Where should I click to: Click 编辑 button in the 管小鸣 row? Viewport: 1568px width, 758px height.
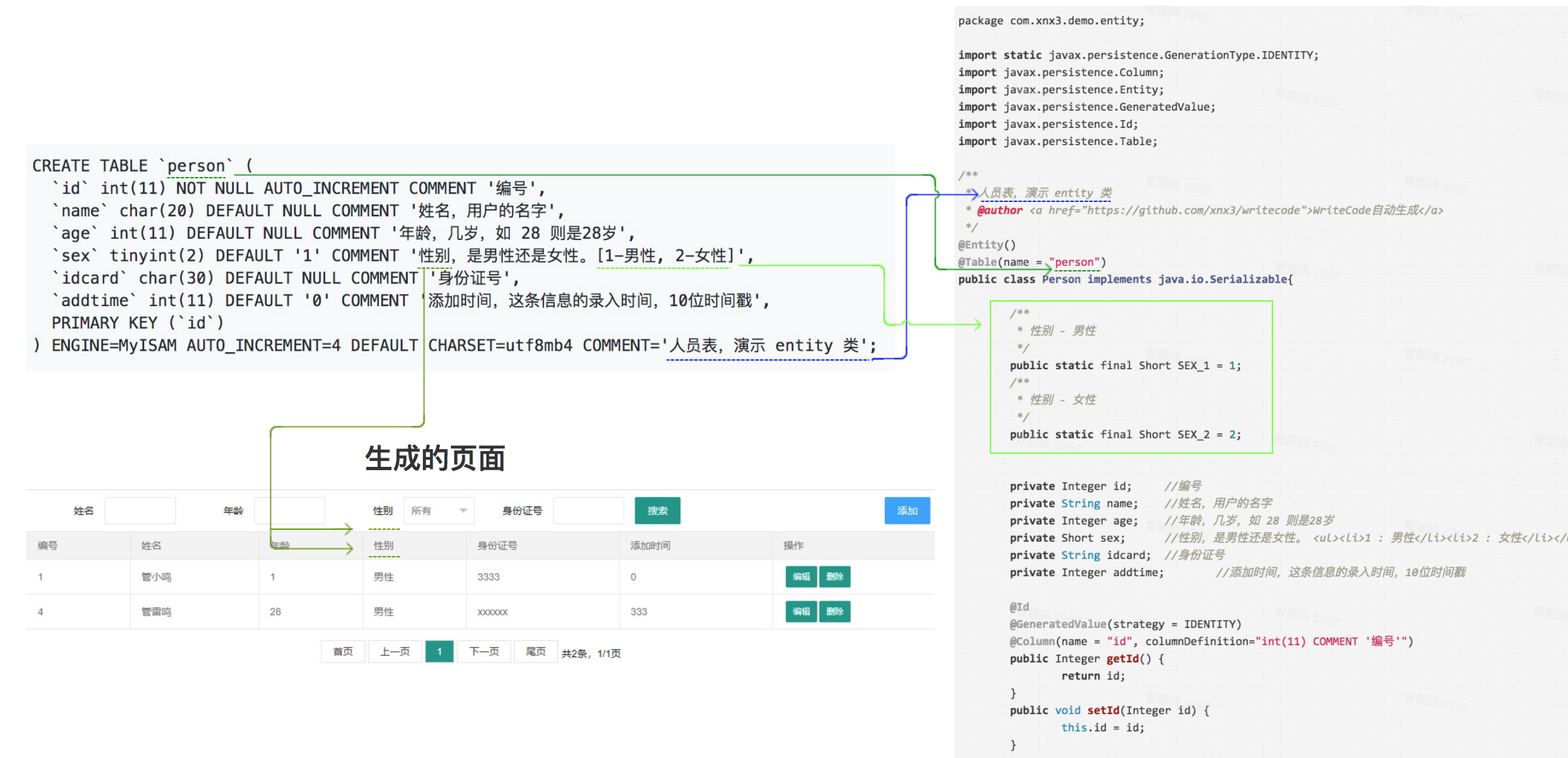pos(801,577)
